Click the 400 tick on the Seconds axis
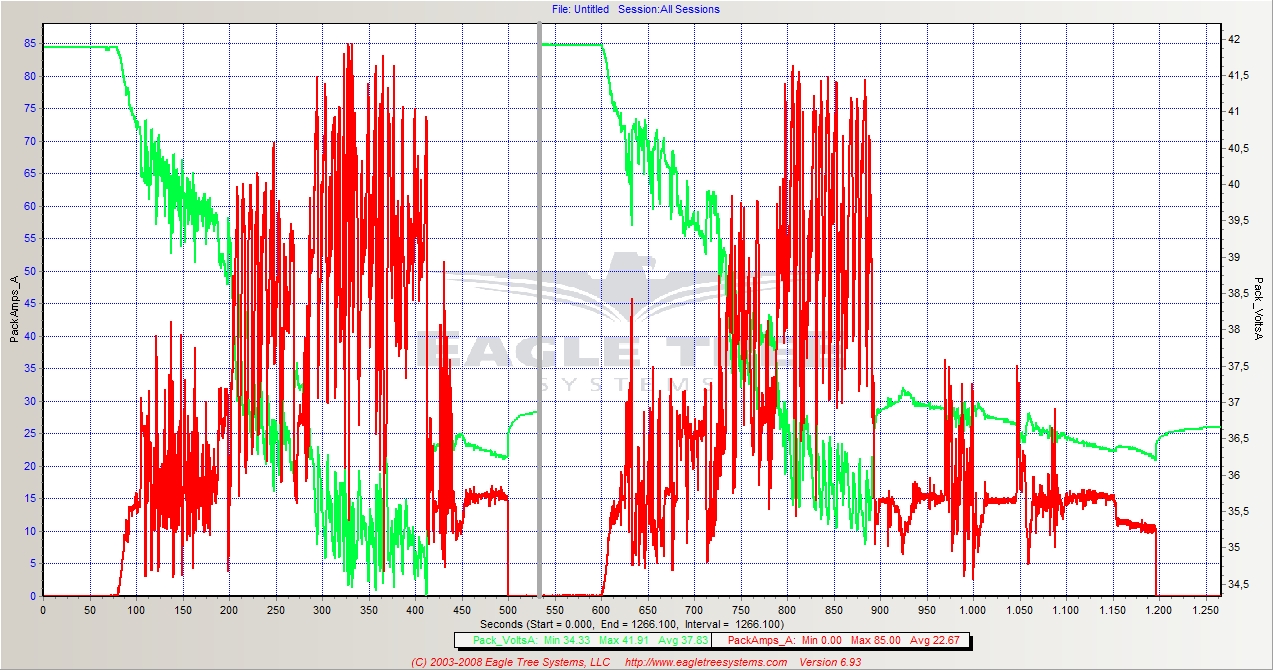Screen dimensions: 1273x670 tap(415, 609)
